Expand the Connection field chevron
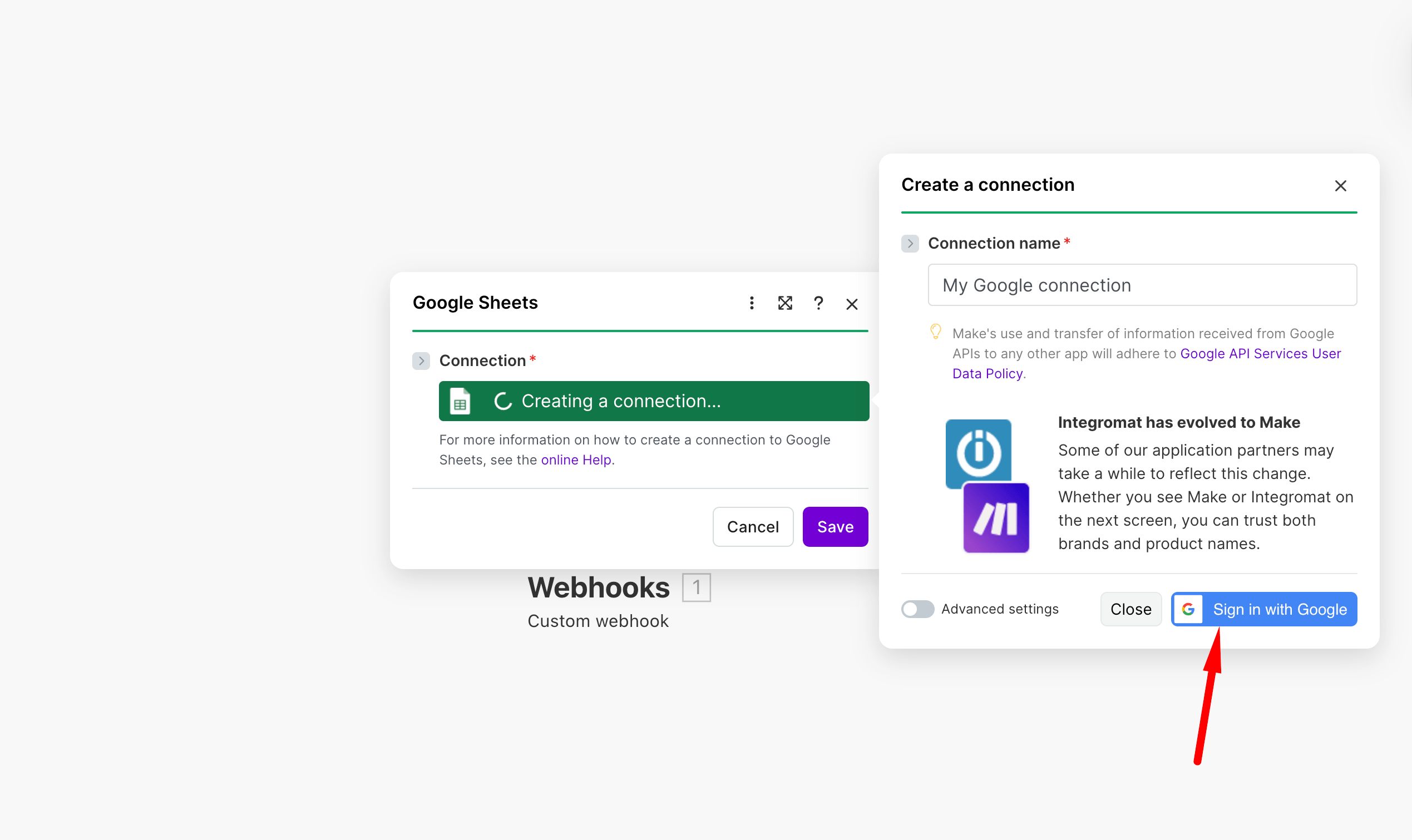Screen dimensions: 1412x840 pyautogui.click(x=421, y=361)
